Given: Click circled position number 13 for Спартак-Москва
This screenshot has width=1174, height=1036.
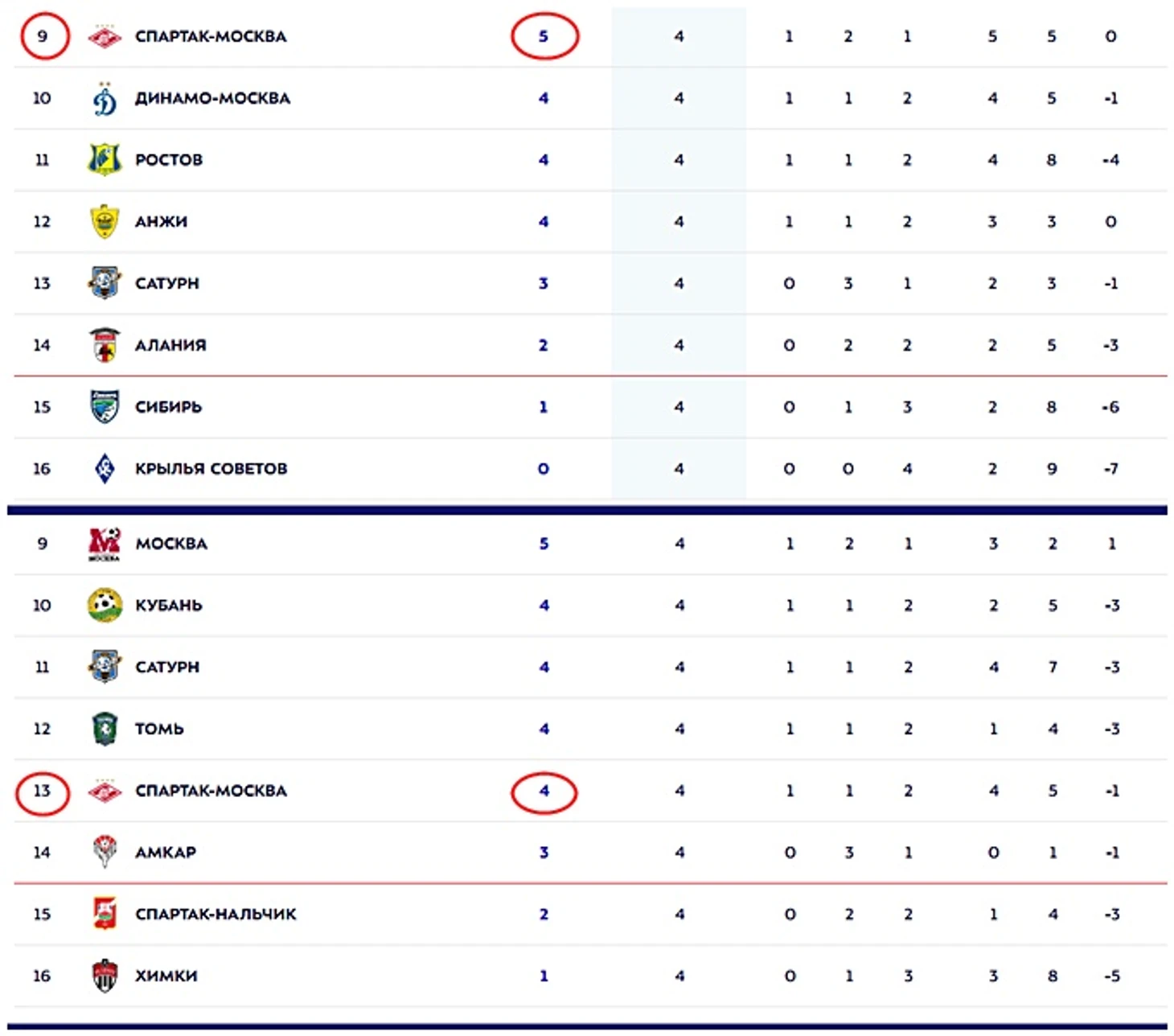Looking at the screenshot, I should [43, 791].
